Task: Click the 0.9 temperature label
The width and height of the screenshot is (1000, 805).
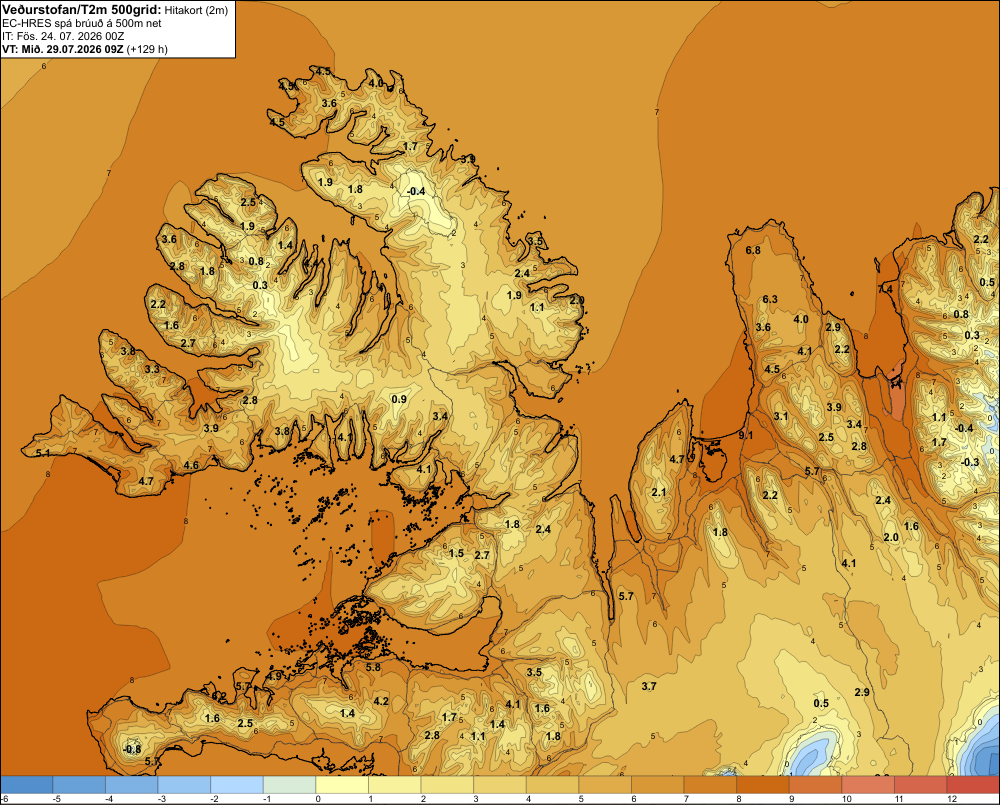Action: 399,399
